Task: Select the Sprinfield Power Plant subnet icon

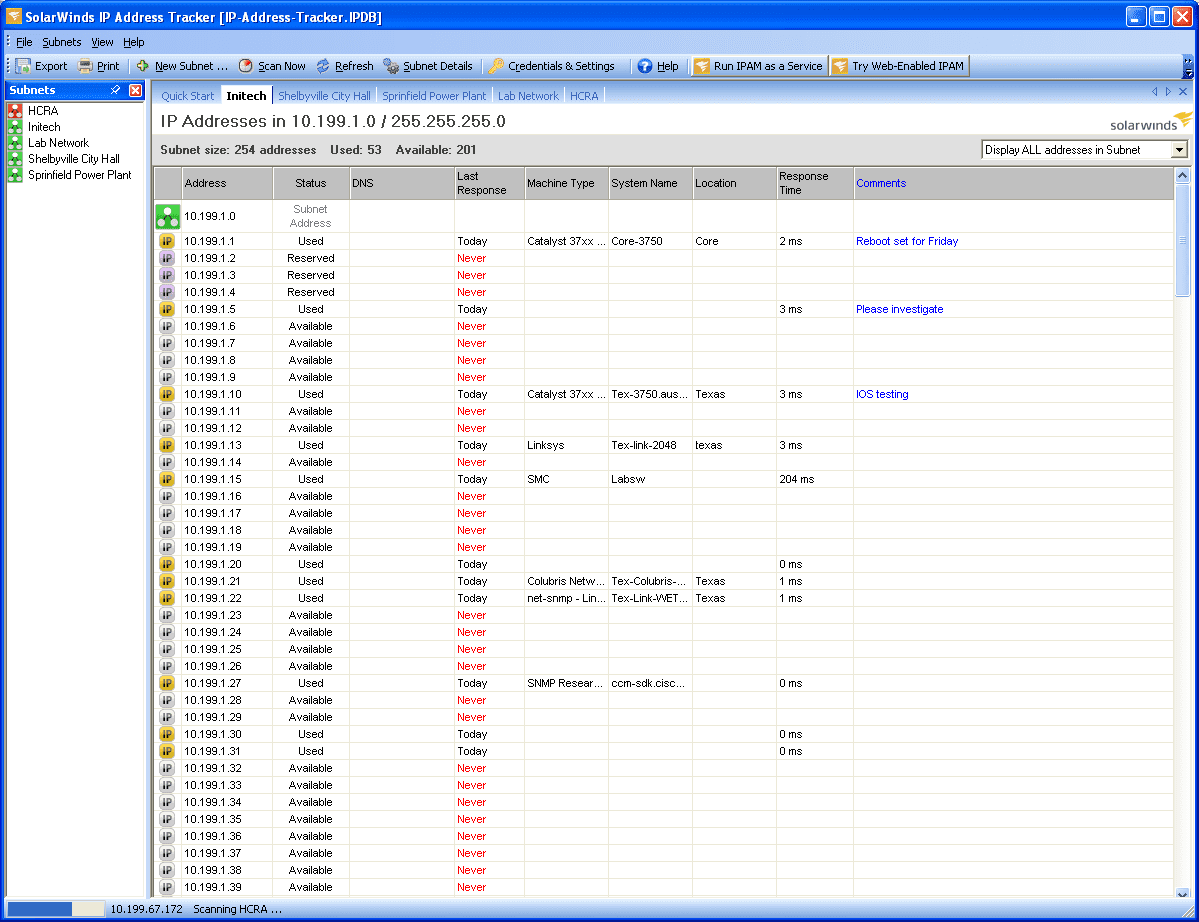Action: (15, 175)
